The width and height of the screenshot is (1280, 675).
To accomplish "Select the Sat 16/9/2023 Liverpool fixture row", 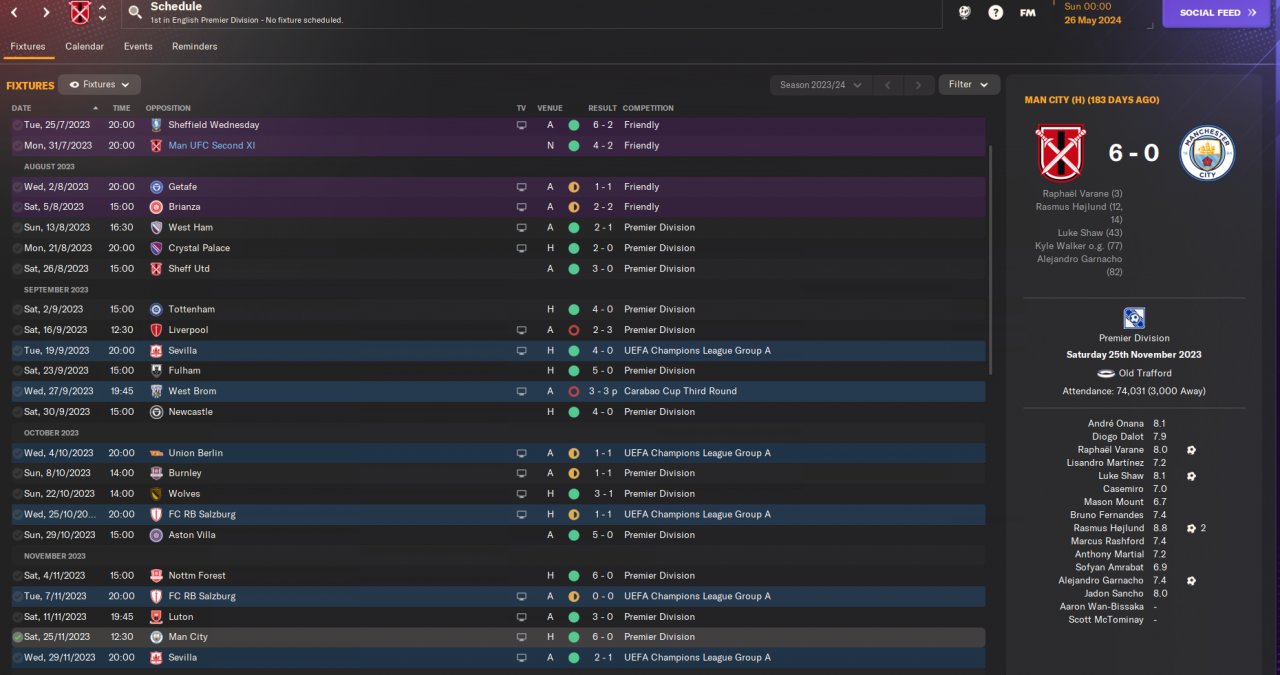I will 498,330.
